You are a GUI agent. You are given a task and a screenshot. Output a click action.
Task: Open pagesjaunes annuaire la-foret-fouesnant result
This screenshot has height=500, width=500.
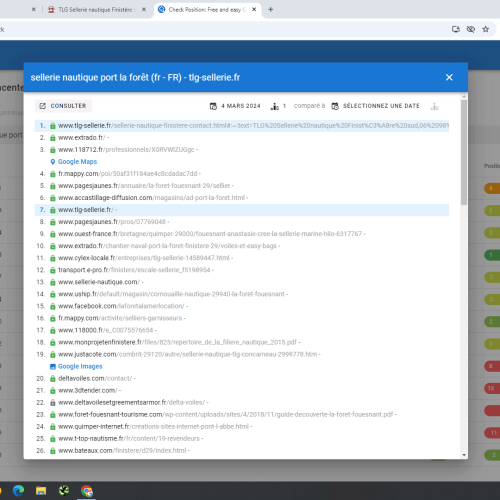click(x=144, y=186)
